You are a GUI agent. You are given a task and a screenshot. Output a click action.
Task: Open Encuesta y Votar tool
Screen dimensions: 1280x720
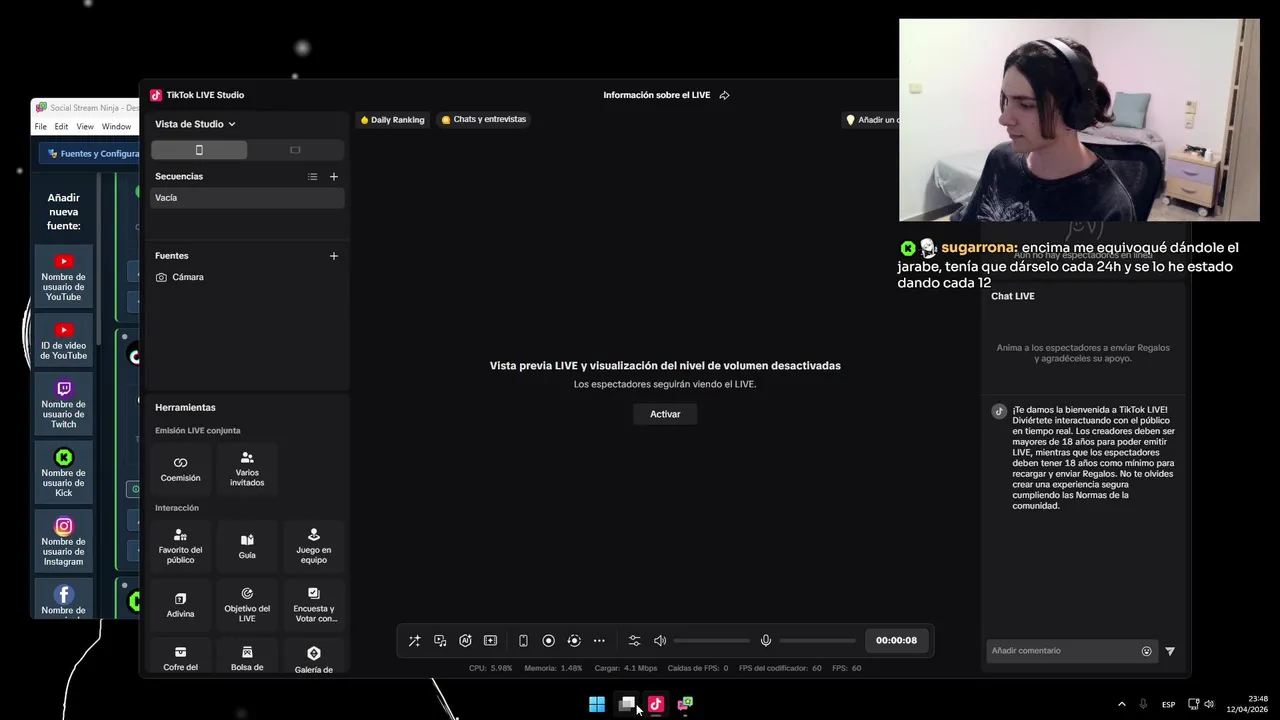point(314,605)
